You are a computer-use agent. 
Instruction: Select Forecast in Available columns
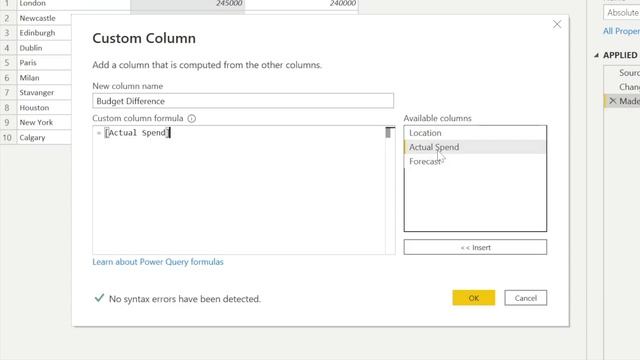click(475, 161)
